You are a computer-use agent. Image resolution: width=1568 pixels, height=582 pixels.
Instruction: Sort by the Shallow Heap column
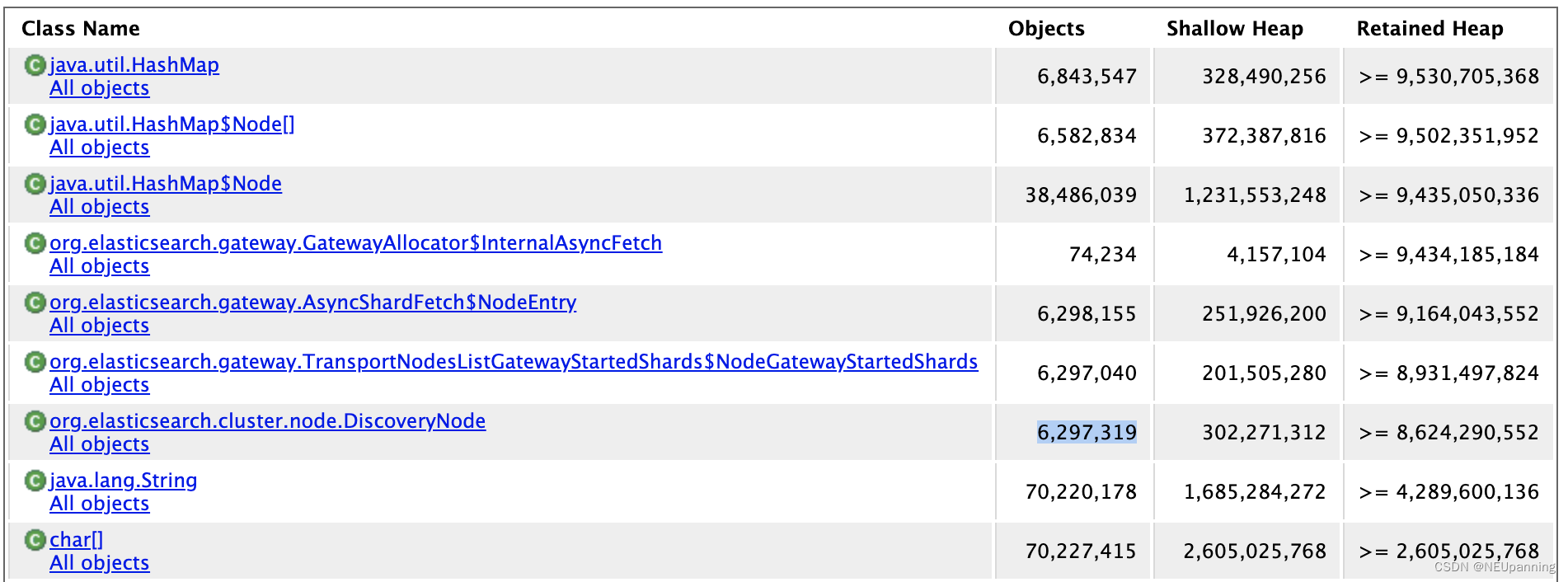point(1234,28)
